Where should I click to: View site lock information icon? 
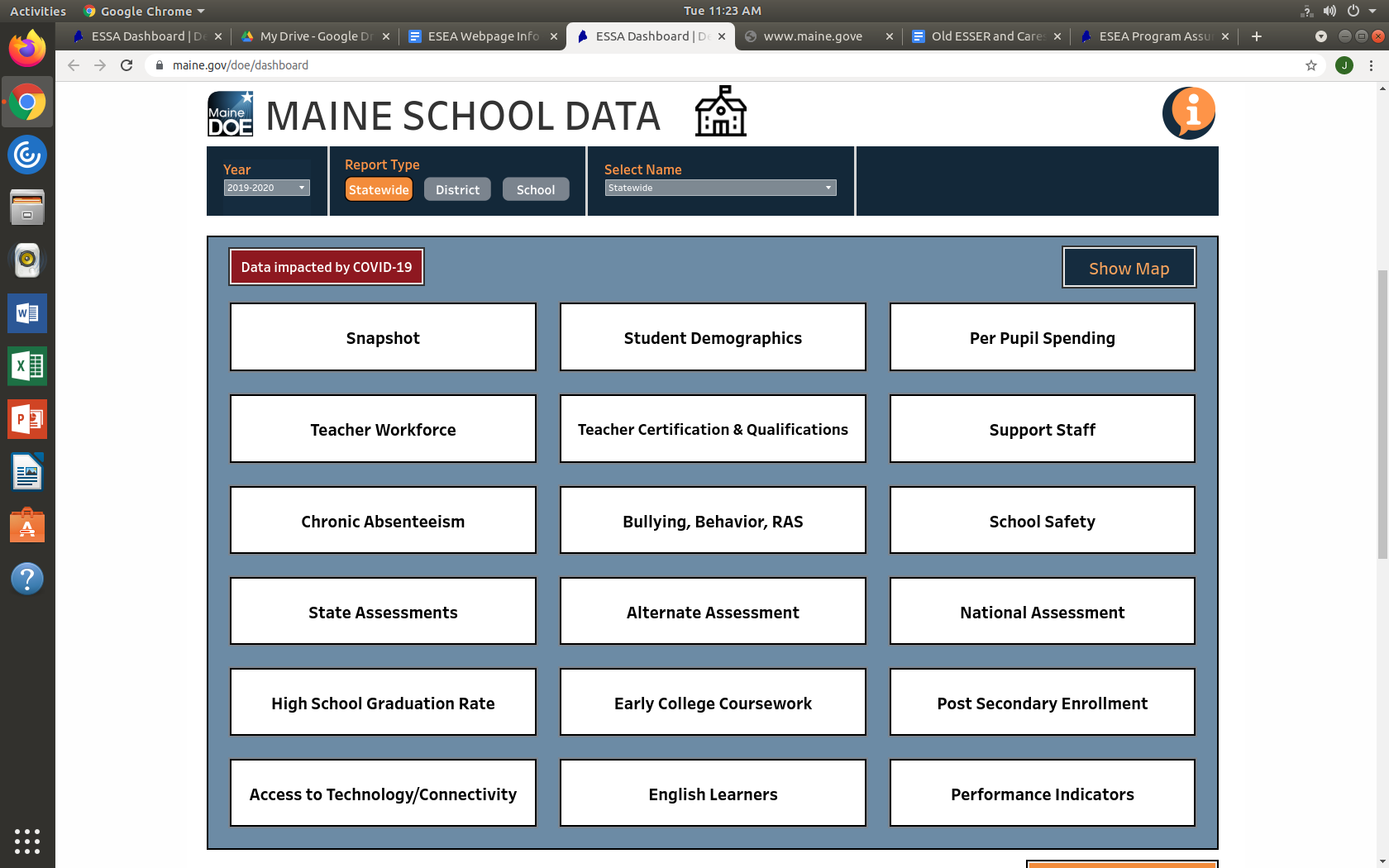[160, 65]
